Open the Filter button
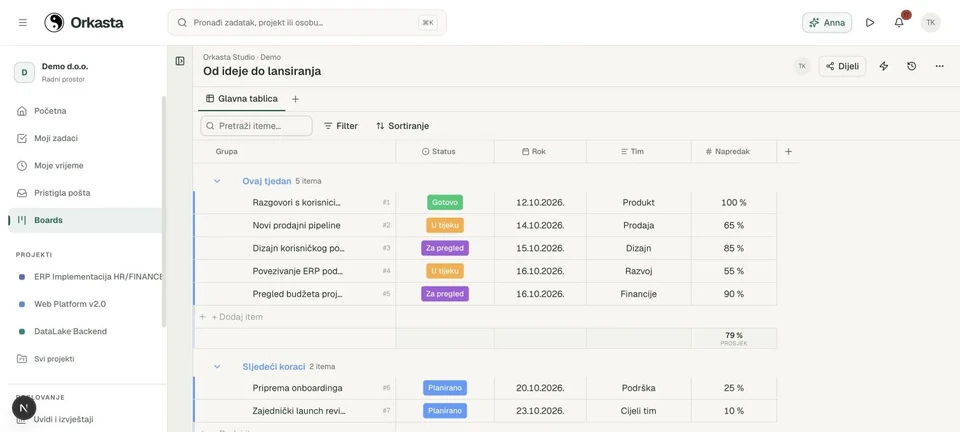 (340, 125)
